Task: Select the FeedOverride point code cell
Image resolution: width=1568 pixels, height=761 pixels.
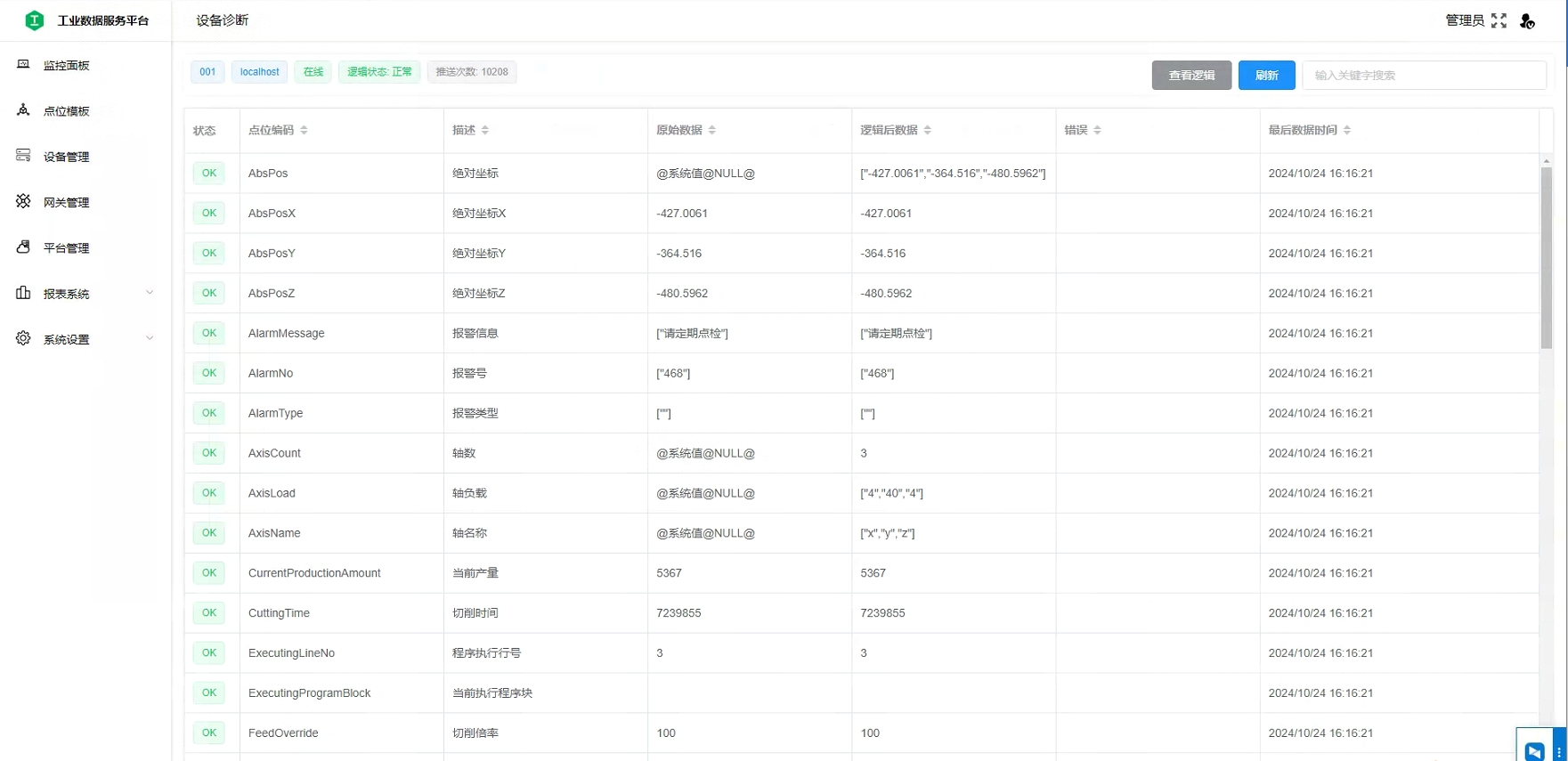Action: [342, 733]
